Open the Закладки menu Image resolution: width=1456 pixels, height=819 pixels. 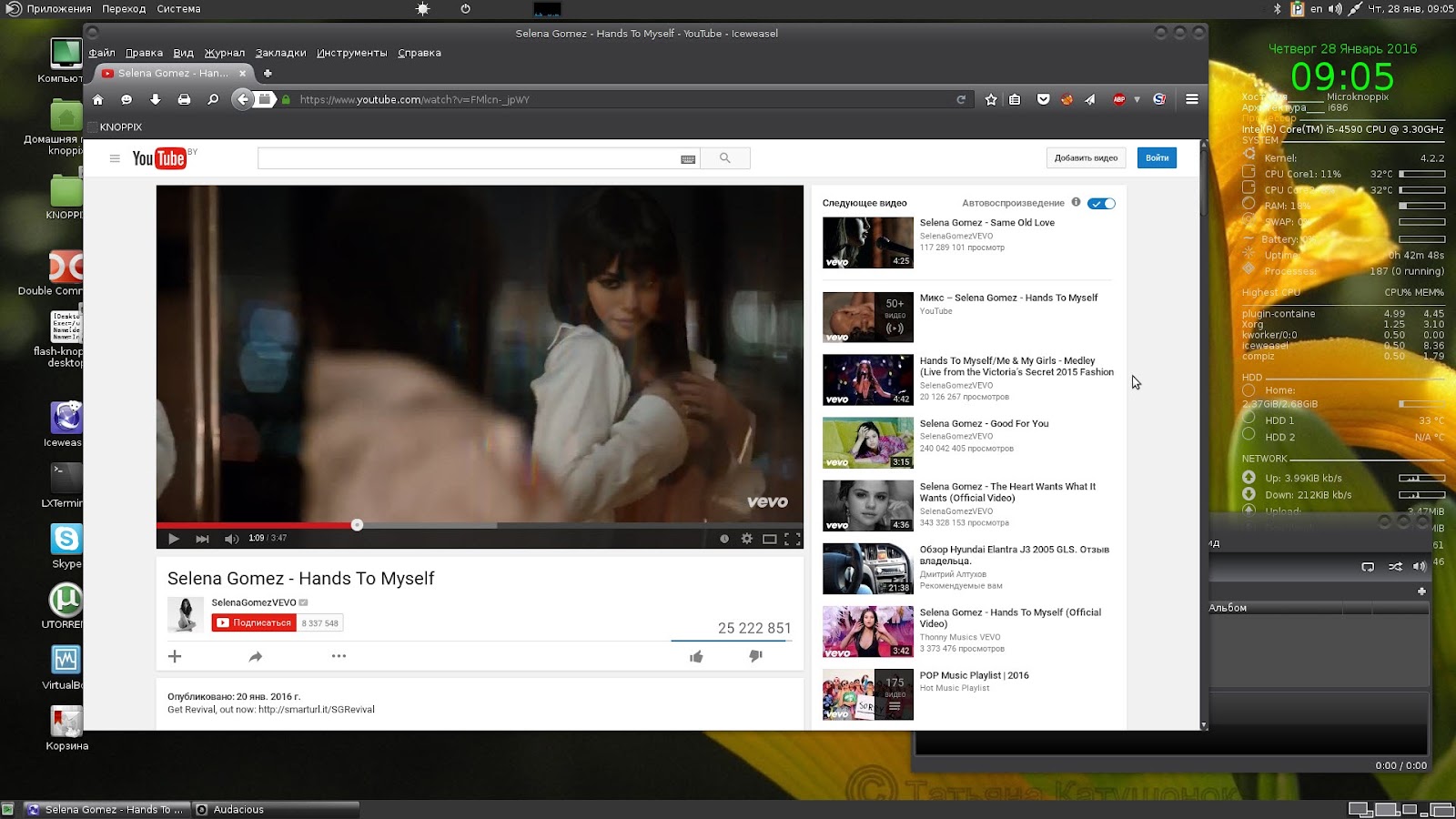[x=280, y=53]
